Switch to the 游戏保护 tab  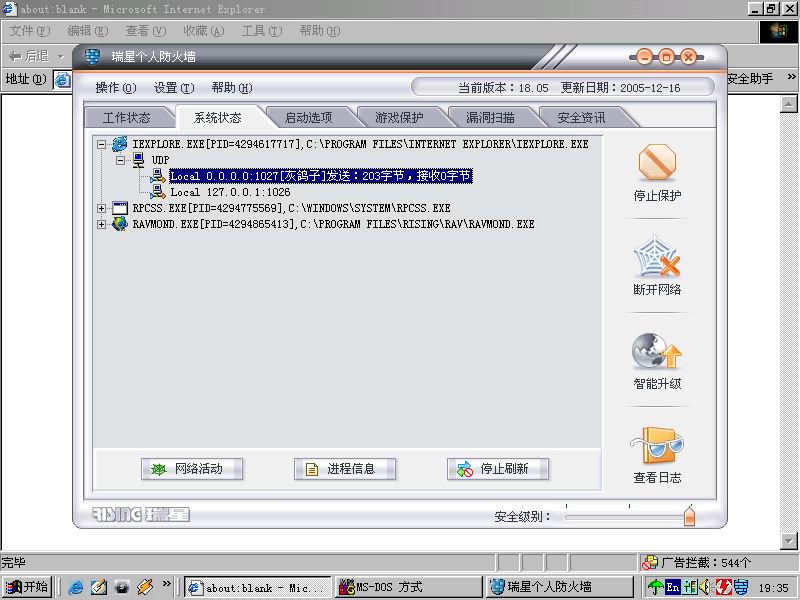[x=399, y=118]
